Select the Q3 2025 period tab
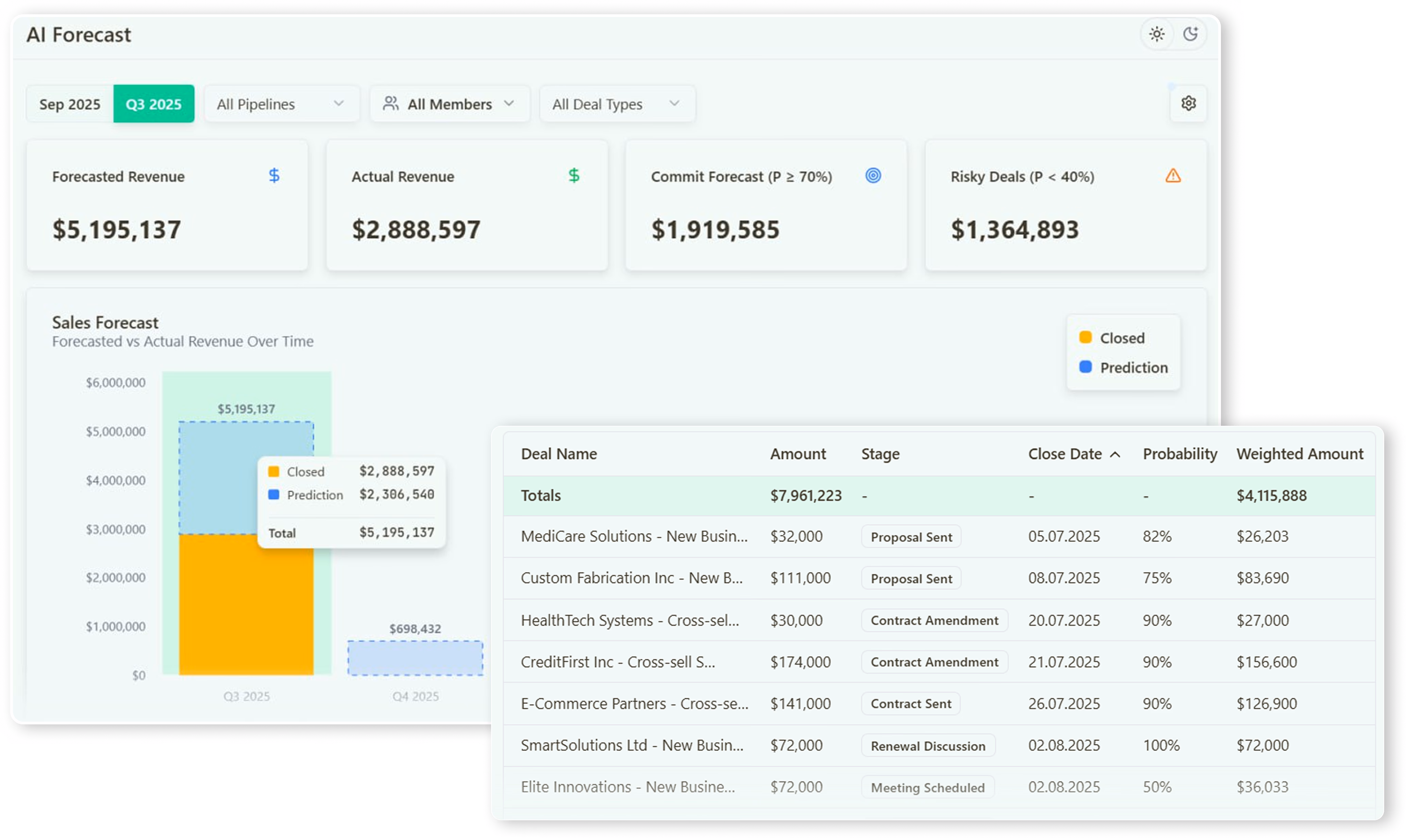The image size is (1408, 840). click(x=154, y=104)
